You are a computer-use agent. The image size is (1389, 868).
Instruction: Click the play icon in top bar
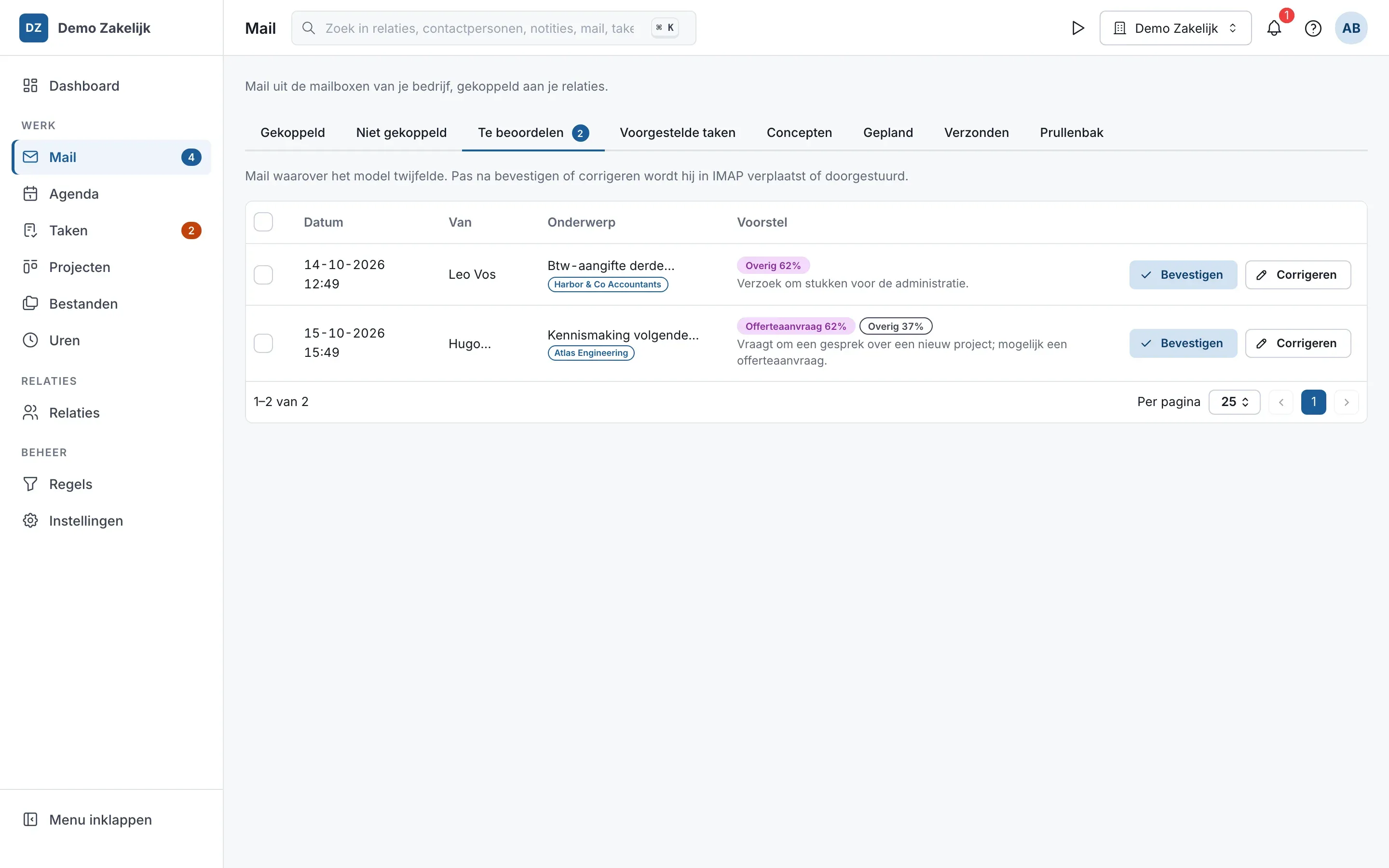pyautogui.click(x=1077, y=28)
